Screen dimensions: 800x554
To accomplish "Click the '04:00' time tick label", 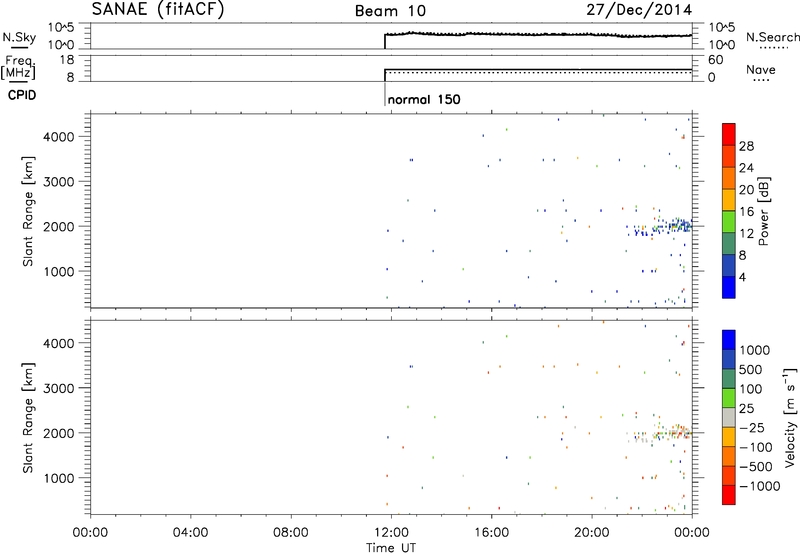I will coord(190,533).
